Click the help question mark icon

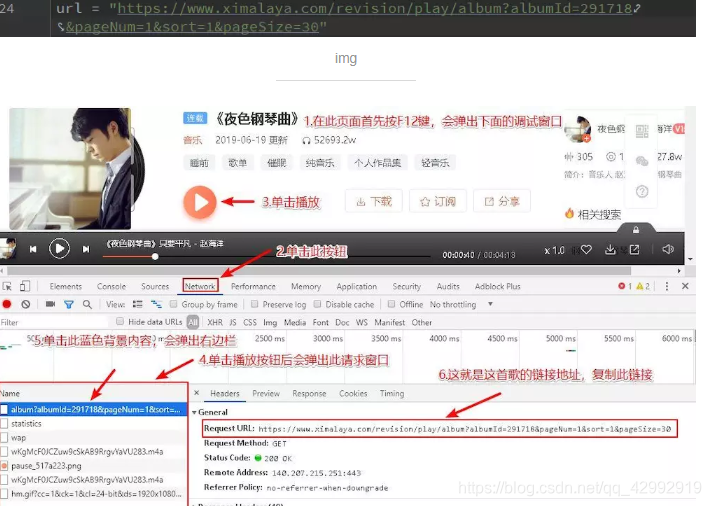coord(642,191)
